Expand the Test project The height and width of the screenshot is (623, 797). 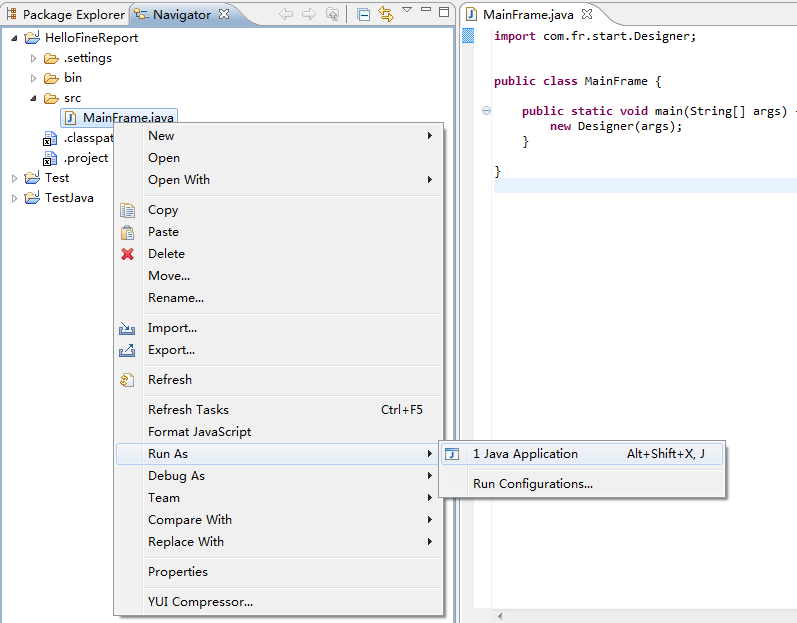(x=14, y=178)
